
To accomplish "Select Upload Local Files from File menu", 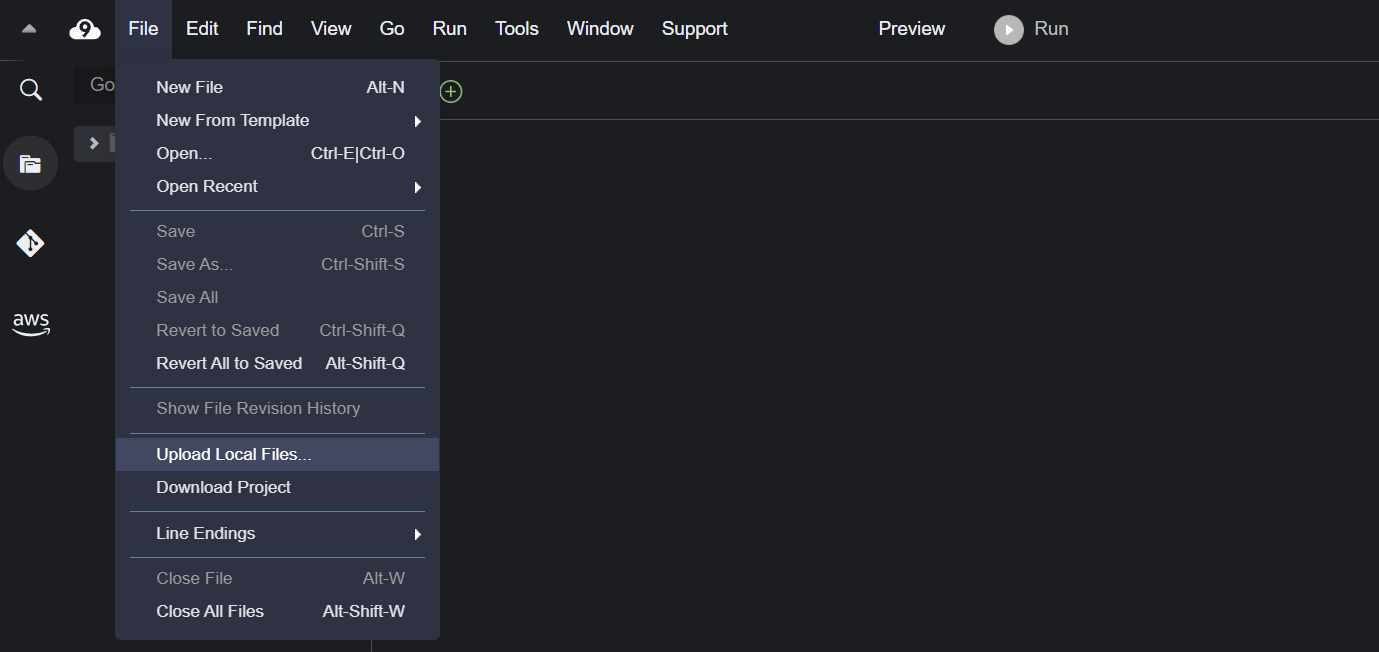I will tap(234, 455).
